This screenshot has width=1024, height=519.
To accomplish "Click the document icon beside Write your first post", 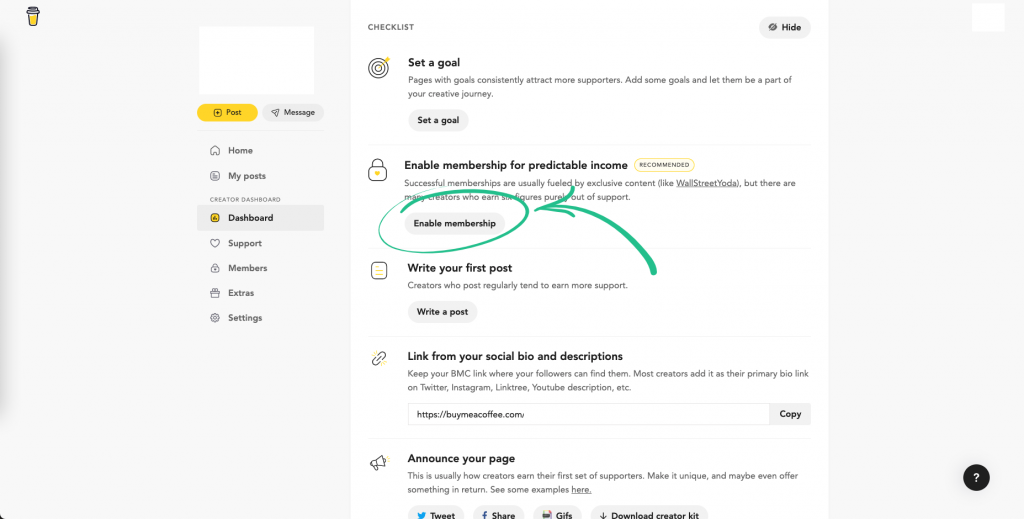I will [379, 270].
